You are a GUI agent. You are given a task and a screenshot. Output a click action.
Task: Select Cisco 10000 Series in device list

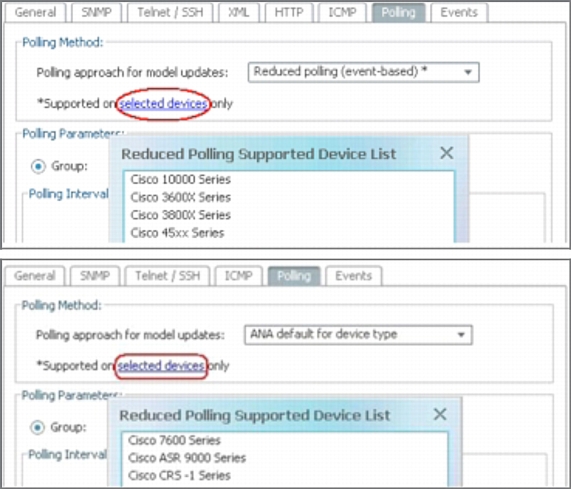(181, 179)
